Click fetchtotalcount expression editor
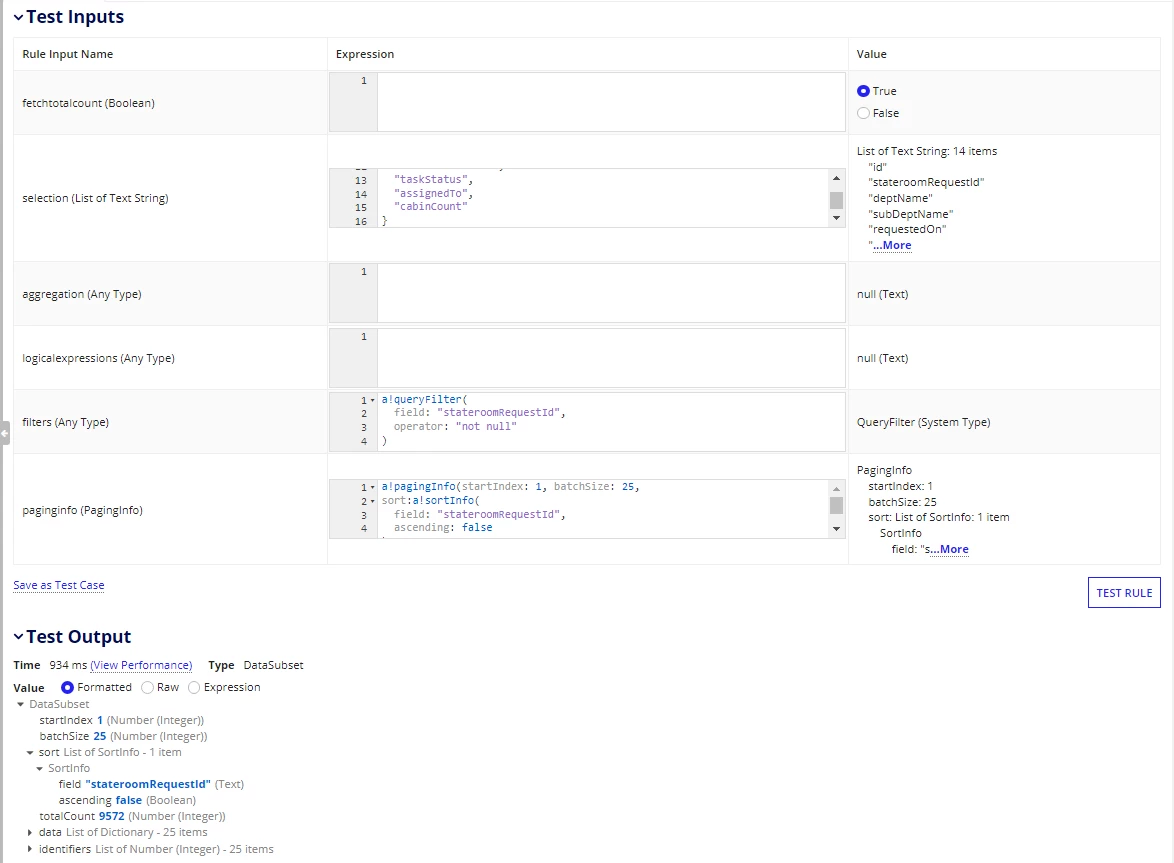The width and height of the screenshot is (1174, 863). (x=611, y=102)
